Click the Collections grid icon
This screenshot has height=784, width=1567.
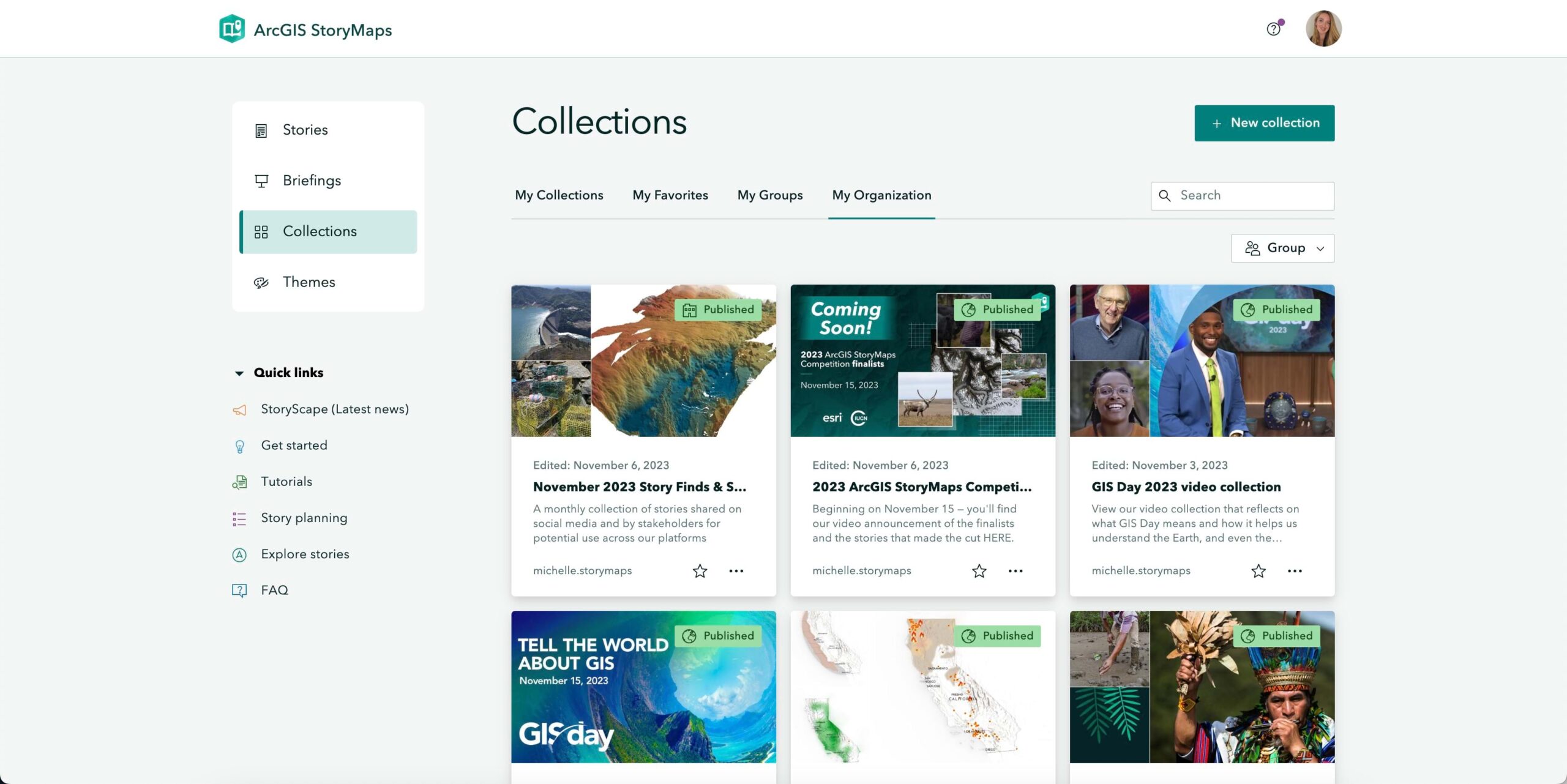pos(261,232)
